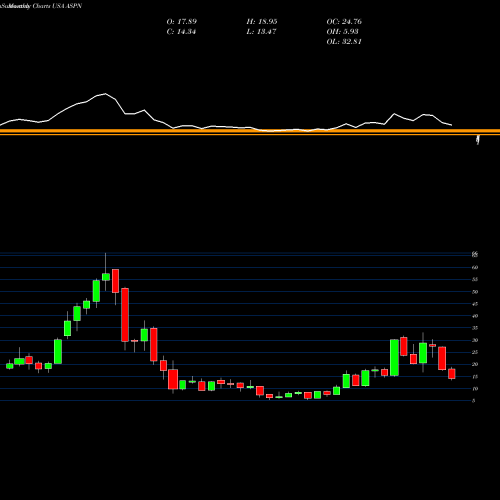This screenshot has width=500, height=500.
Task: Click the '25' price axis label
Action: point(475,352)
